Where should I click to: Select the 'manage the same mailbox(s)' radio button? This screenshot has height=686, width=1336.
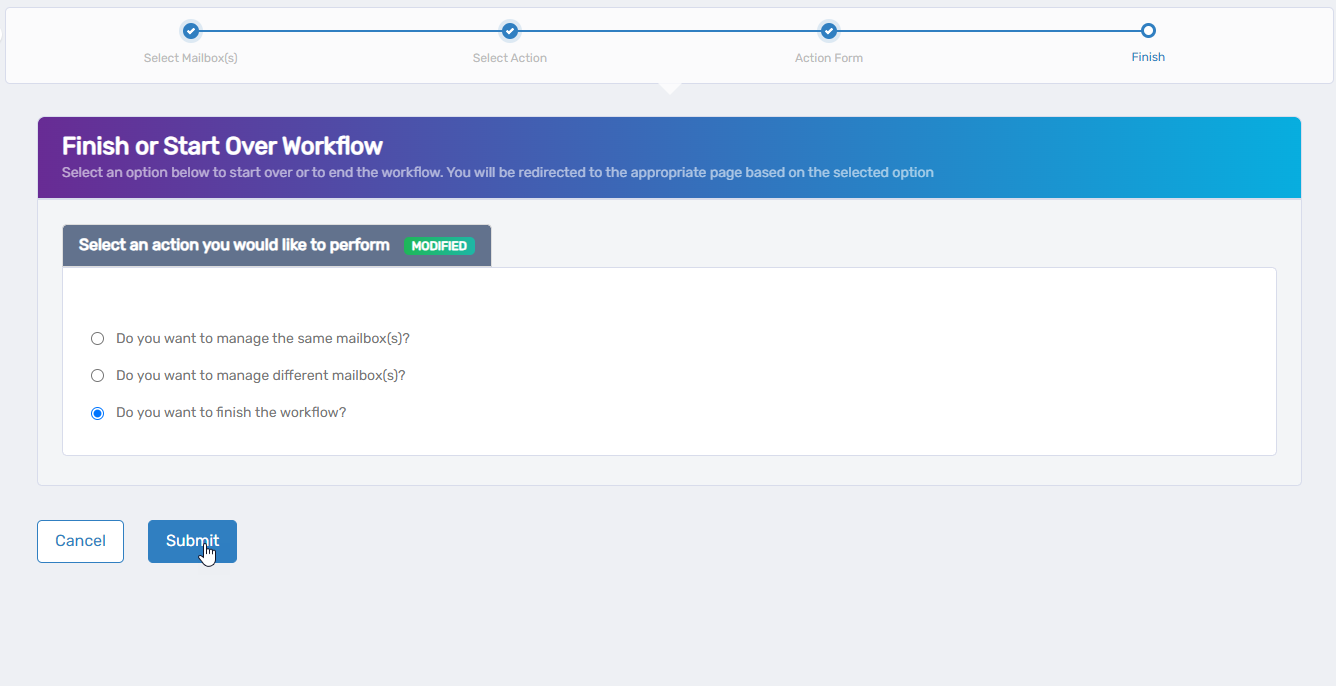point(97,339)
